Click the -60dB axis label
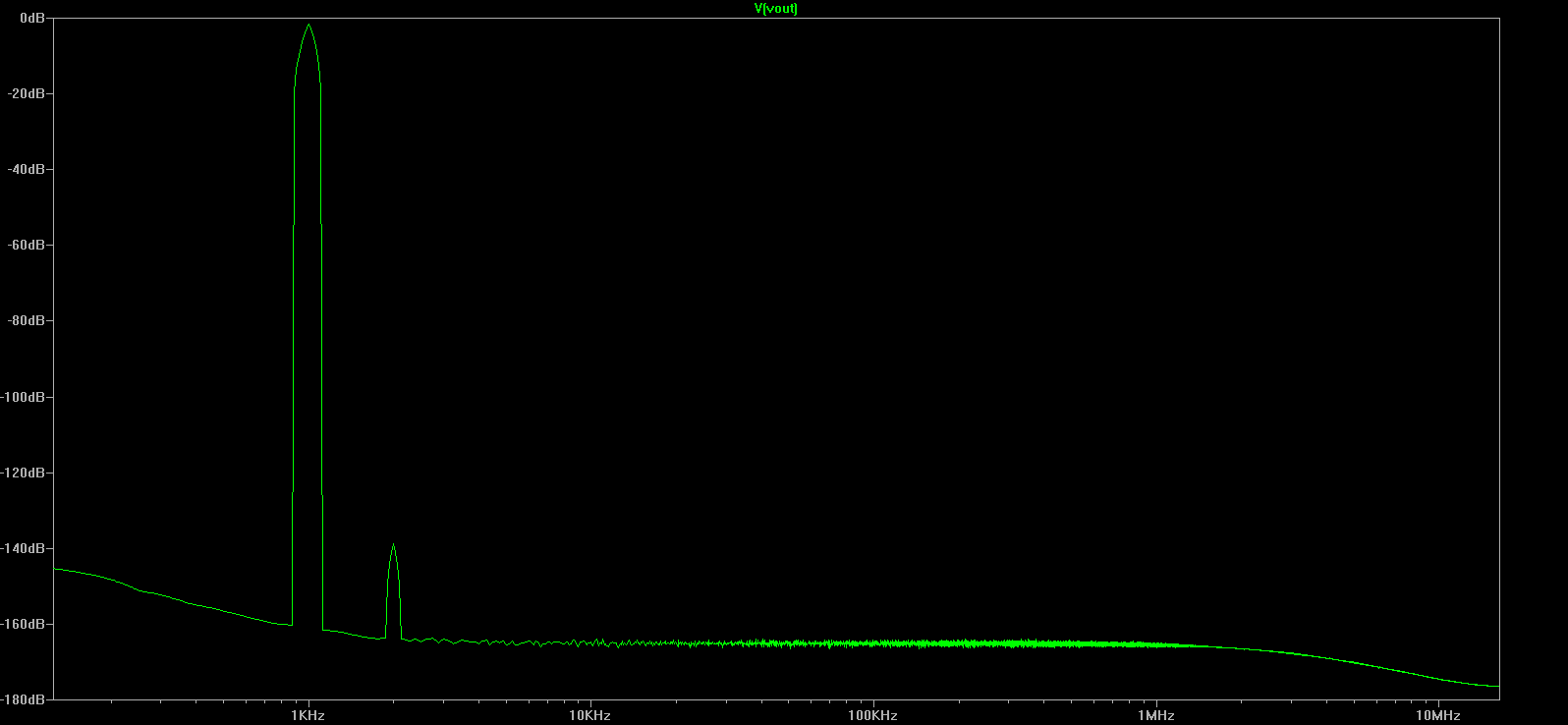The width and height of the screenshot is (1568, 725). coord(27,245)
